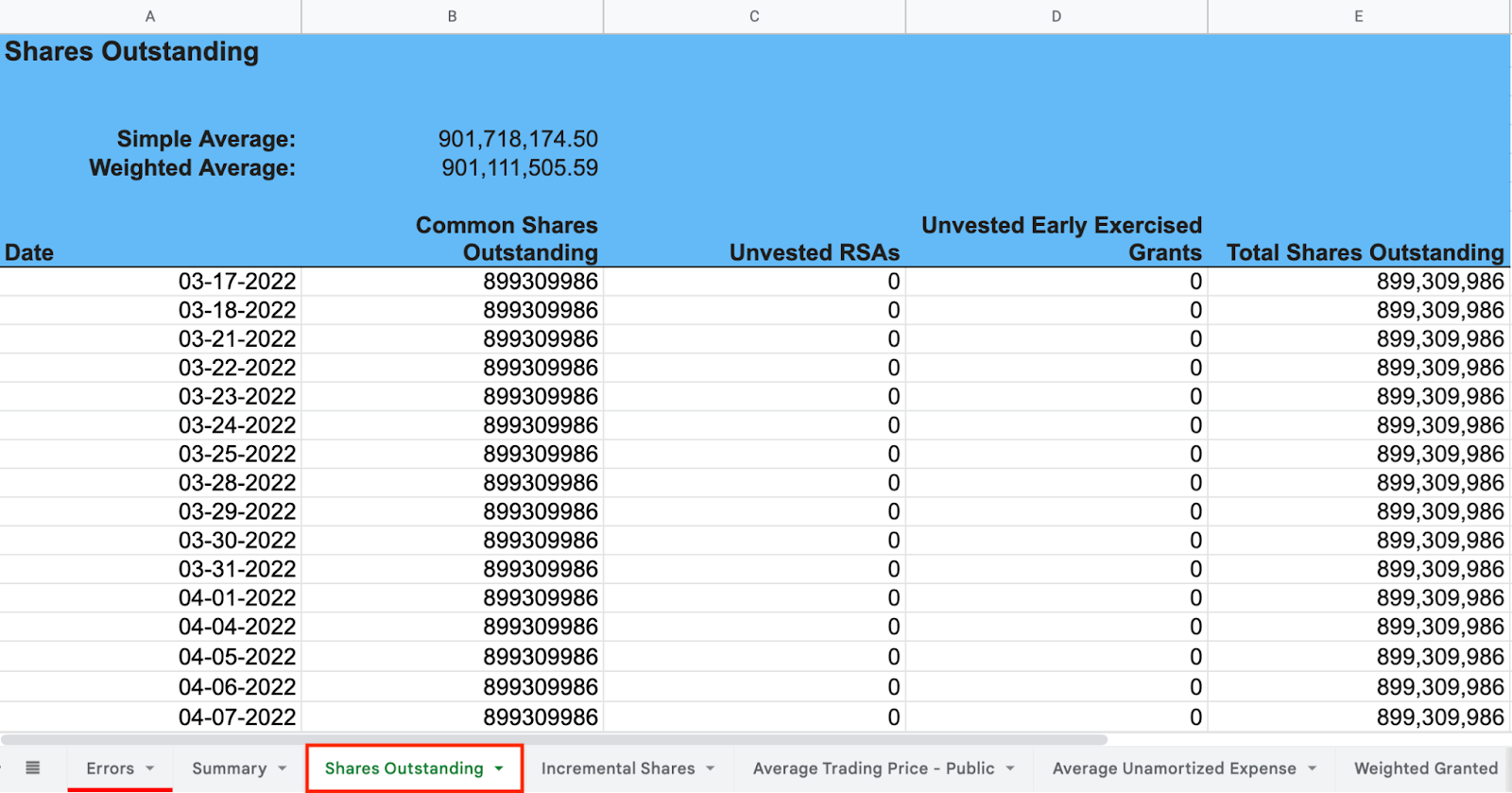Open Incremental Shares tab dropdown arrow
The height and width of the screenshot is (793, 1512).
(x=711, y=768)
